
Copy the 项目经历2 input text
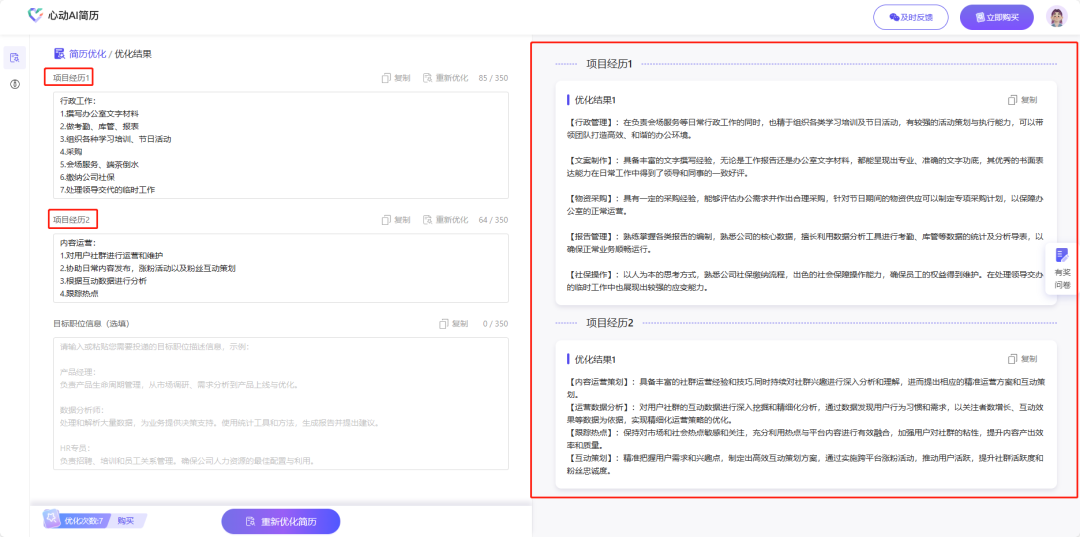396,220
